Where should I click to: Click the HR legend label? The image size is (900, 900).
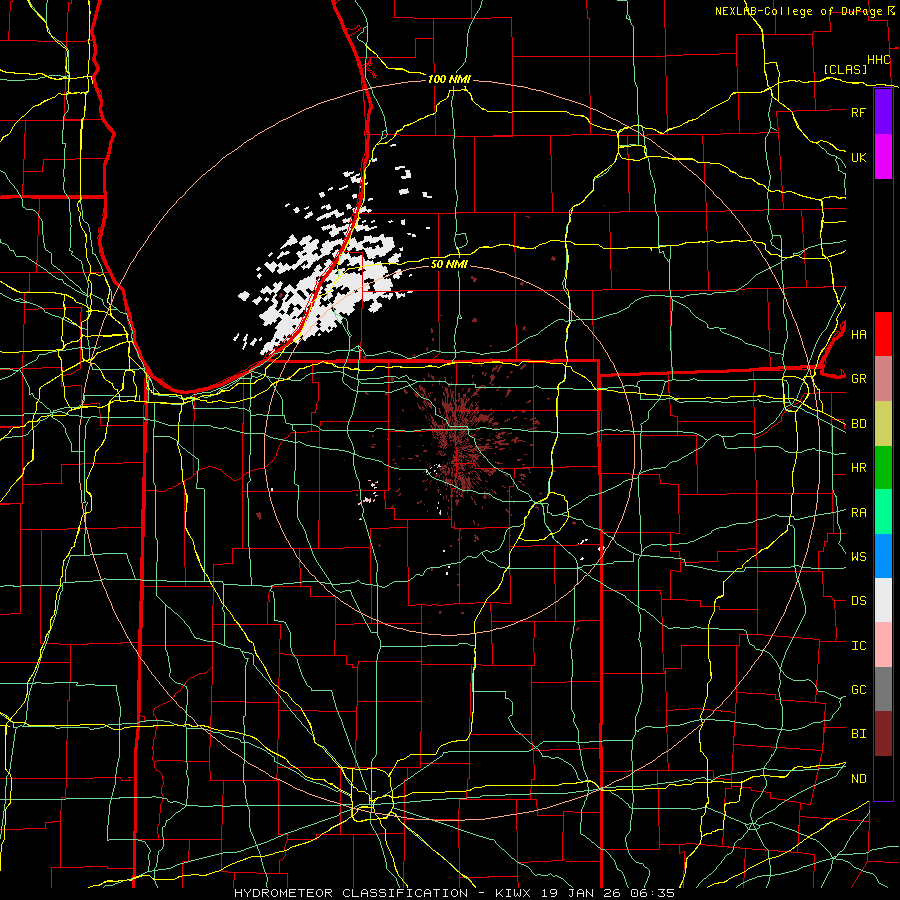pyautogui.click(x=859, y=468)
